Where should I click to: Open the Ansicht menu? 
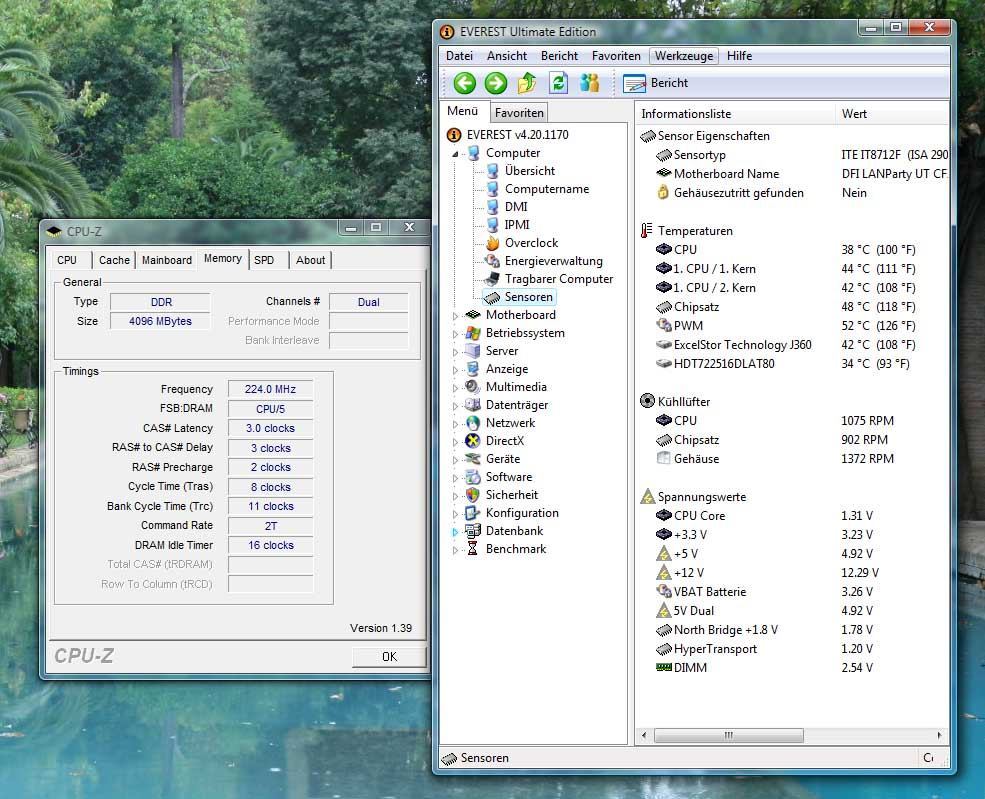point(507,56)
